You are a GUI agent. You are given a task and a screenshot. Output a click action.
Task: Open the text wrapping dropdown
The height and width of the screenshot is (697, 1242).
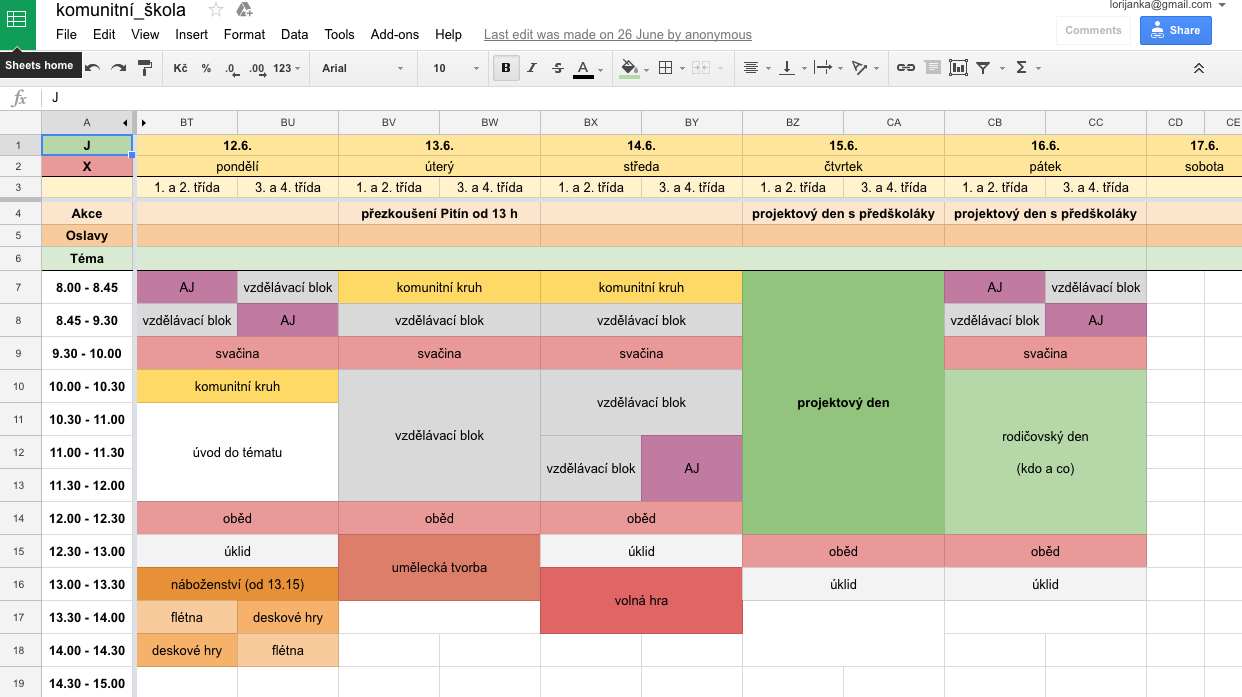(x=828, y=68)
